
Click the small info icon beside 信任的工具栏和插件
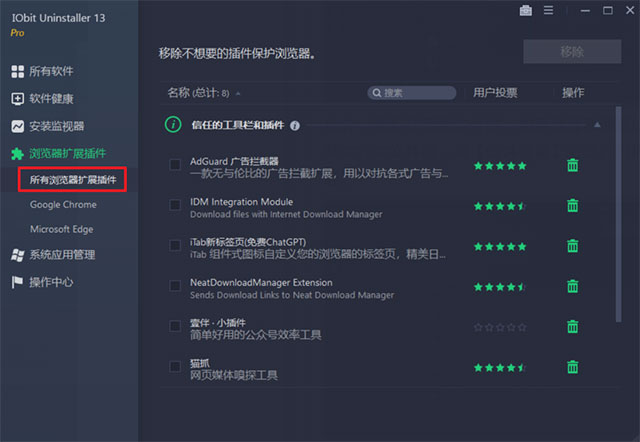[295, 126]
